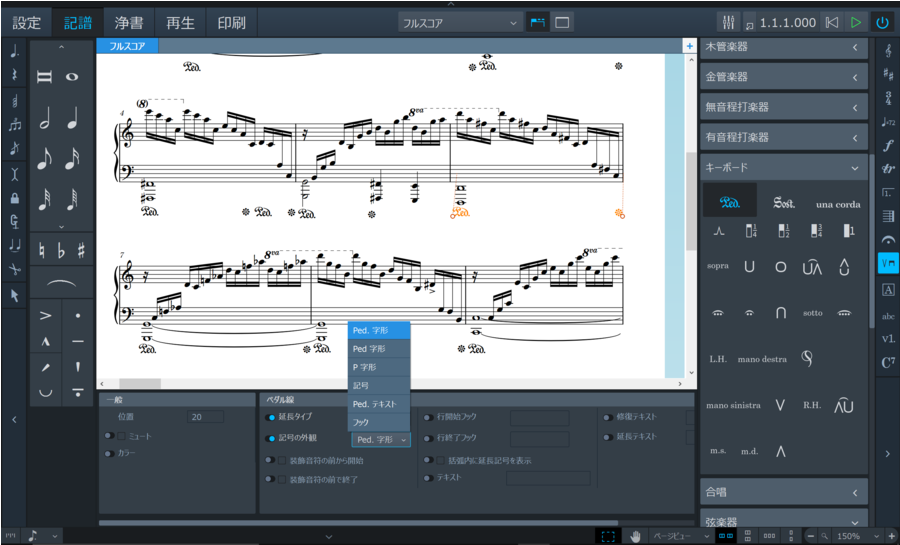Enable the カラー property switch
The width and height of the screenshot is (900, 545).
point(109,453)
